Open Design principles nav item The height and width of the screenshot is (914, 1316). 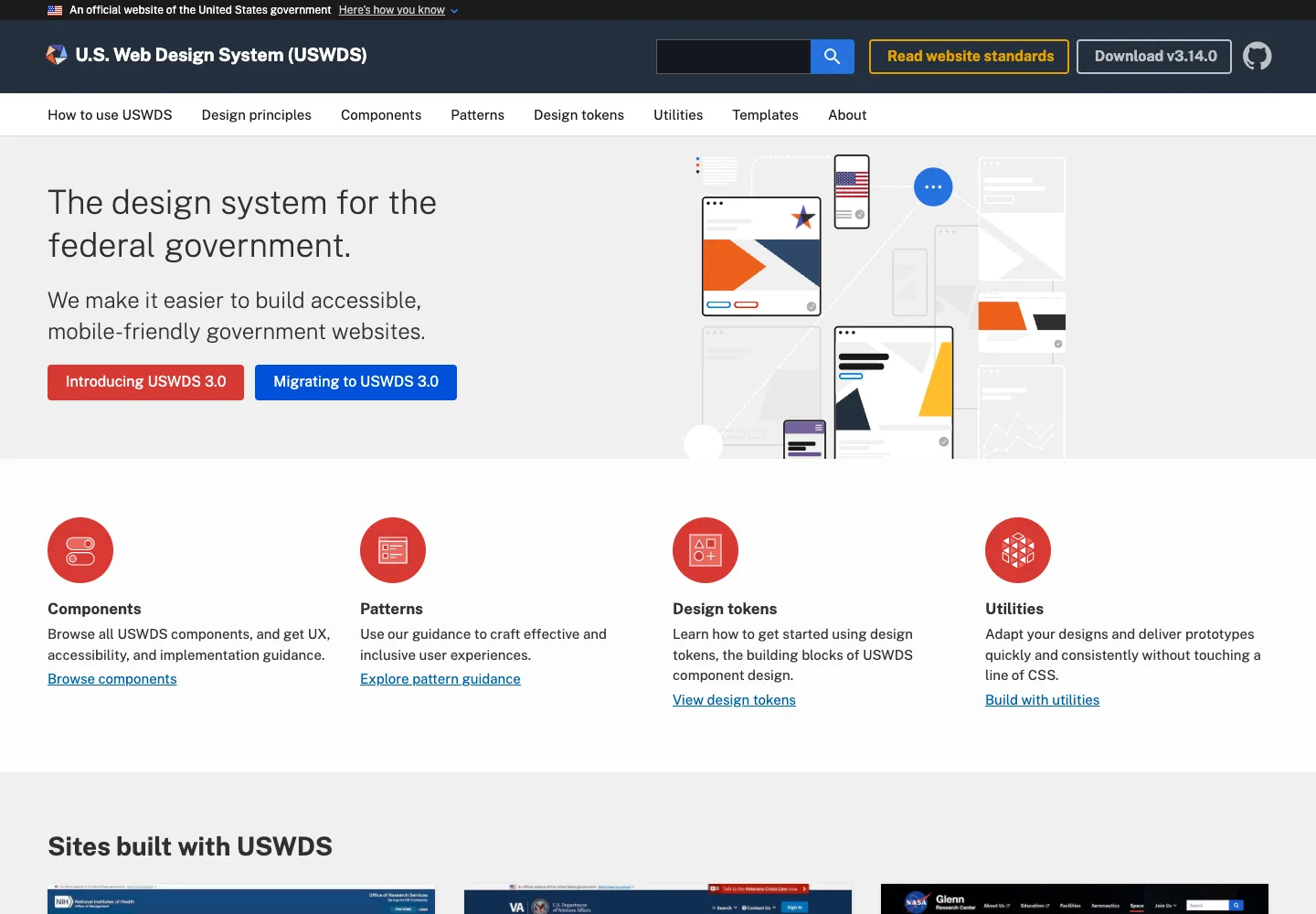coord(257,115)
